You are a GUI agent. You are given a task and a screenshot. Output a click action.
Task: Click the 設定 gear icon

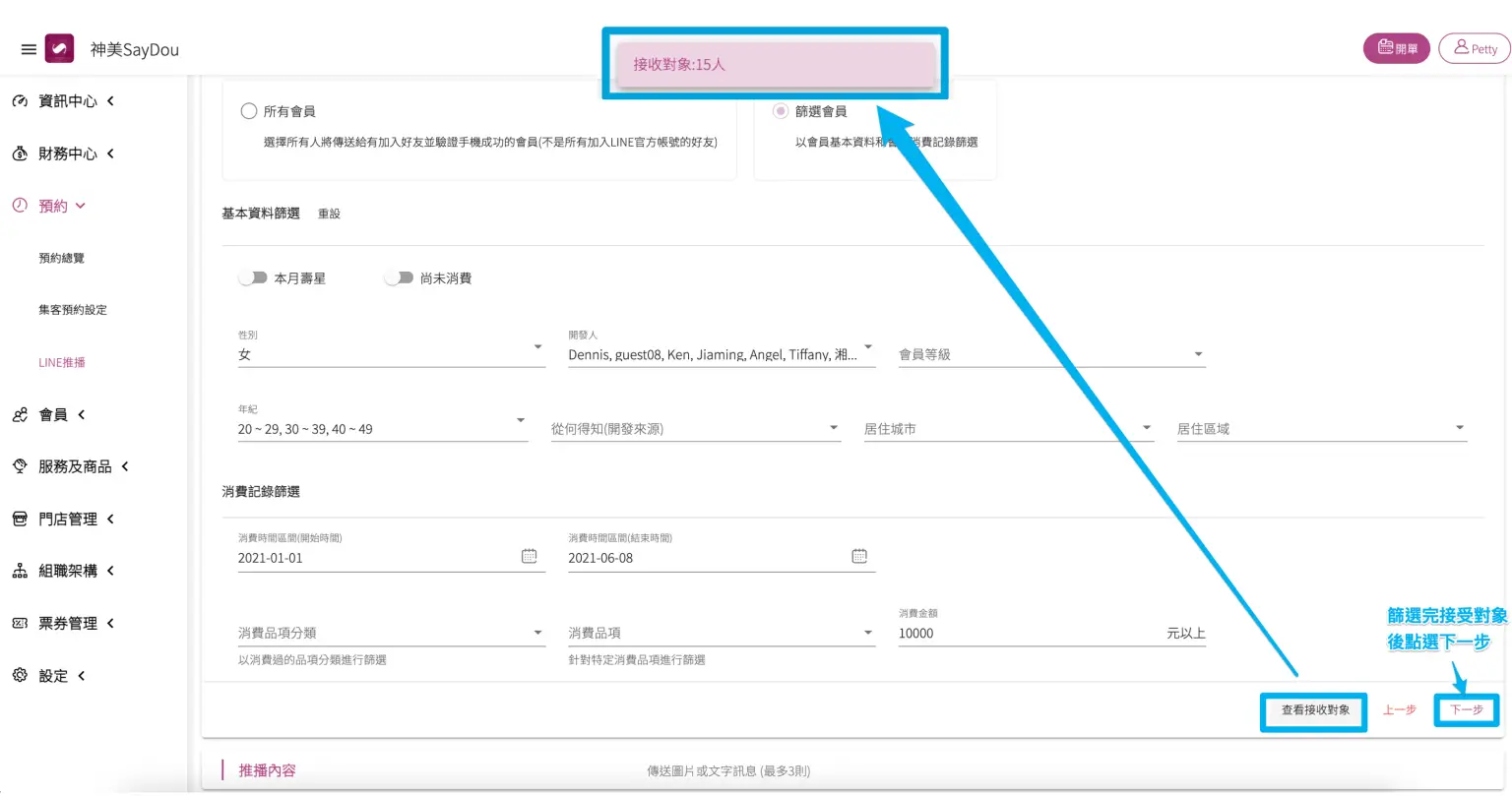(x=20, y=676)
